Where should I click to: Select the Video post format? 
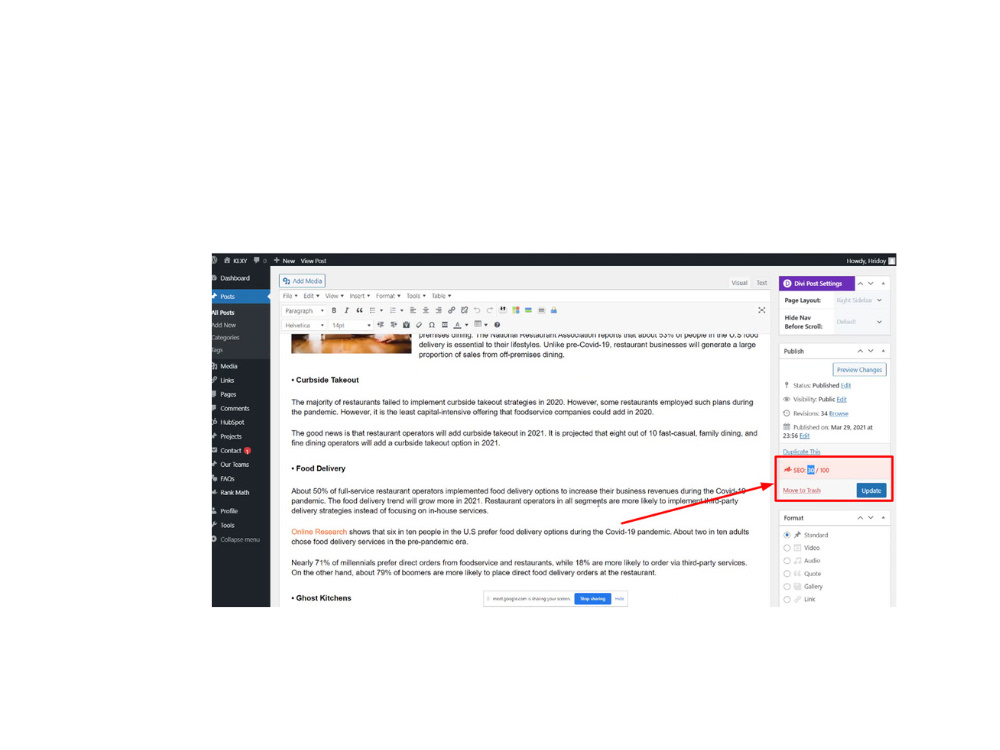(x=787, y=548)
